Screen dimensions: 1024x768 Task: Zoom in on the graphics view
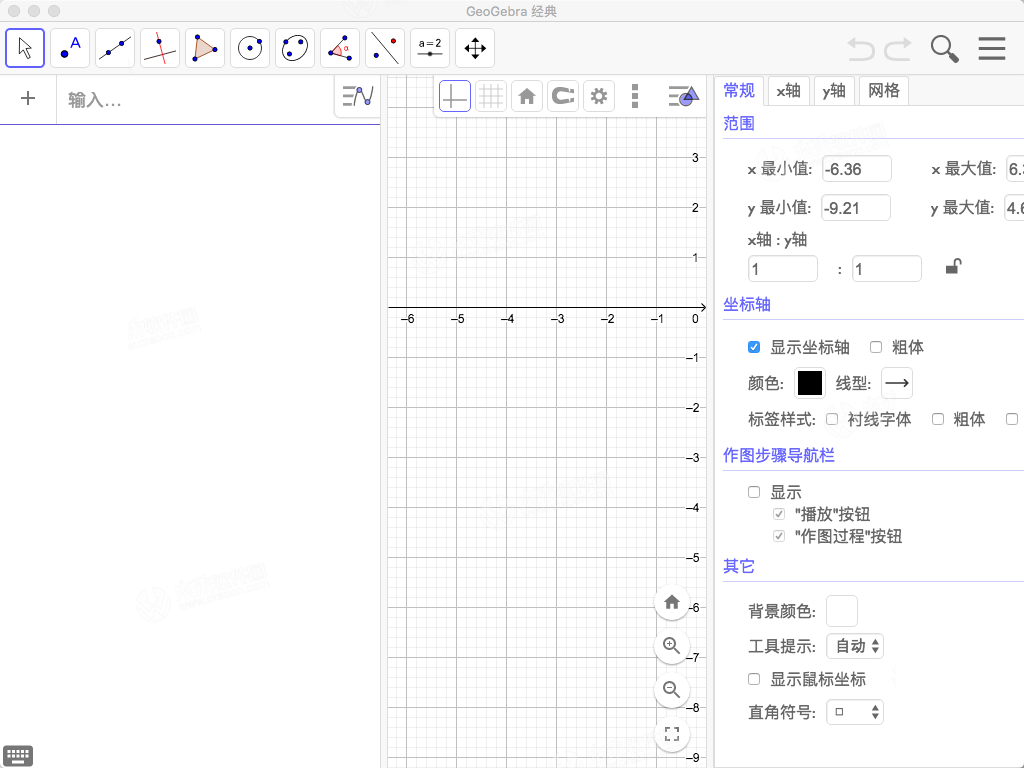(671, 646)
